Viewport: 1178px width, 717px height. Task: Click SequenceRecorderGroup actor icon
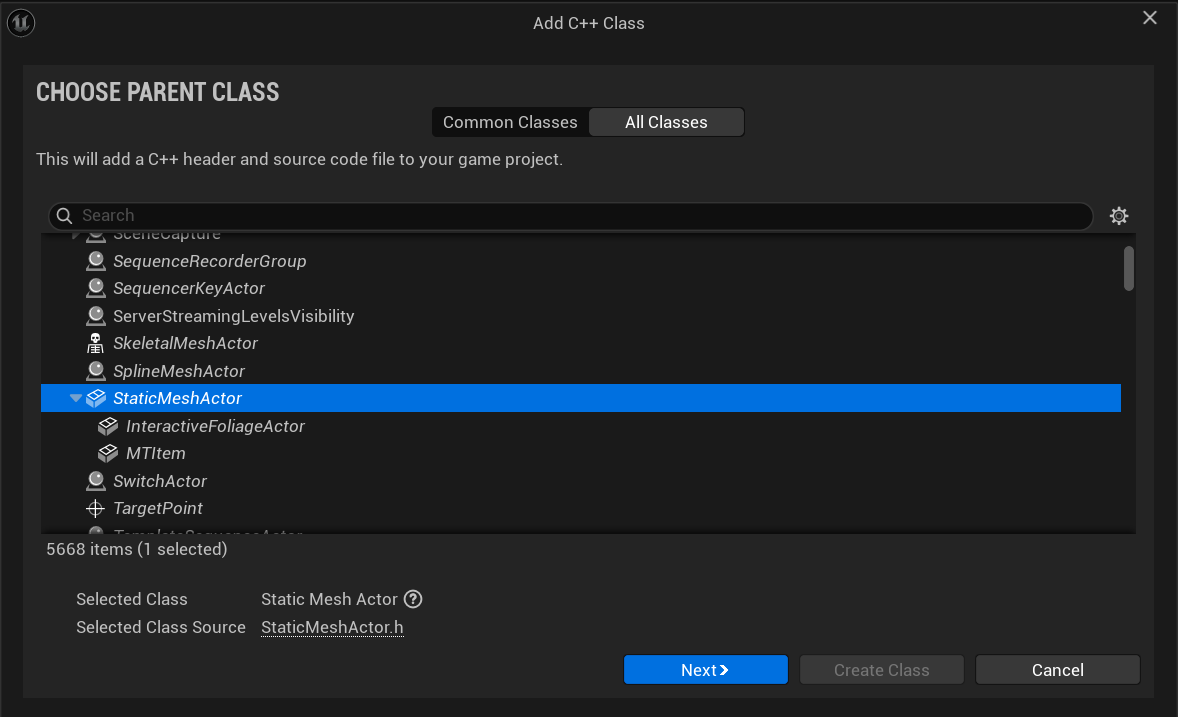[x=95, y=261]
